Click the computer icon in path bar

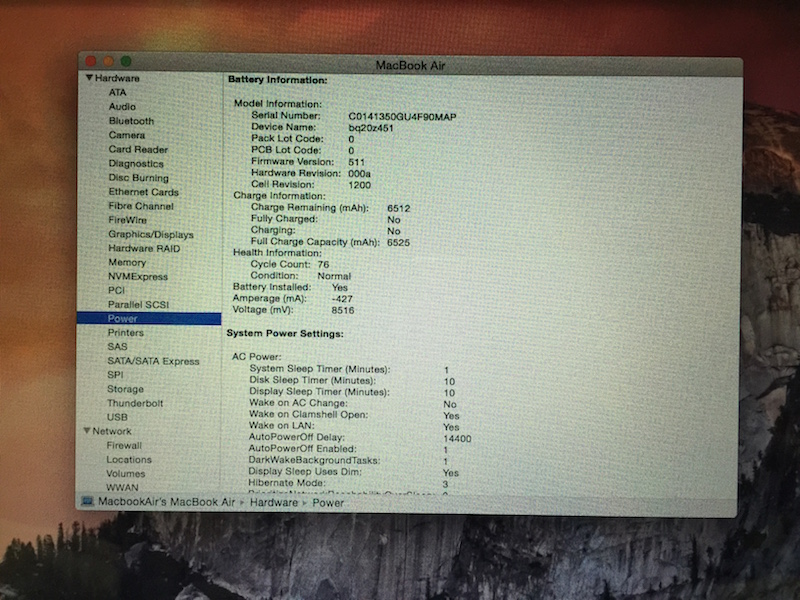coord(87,502)
